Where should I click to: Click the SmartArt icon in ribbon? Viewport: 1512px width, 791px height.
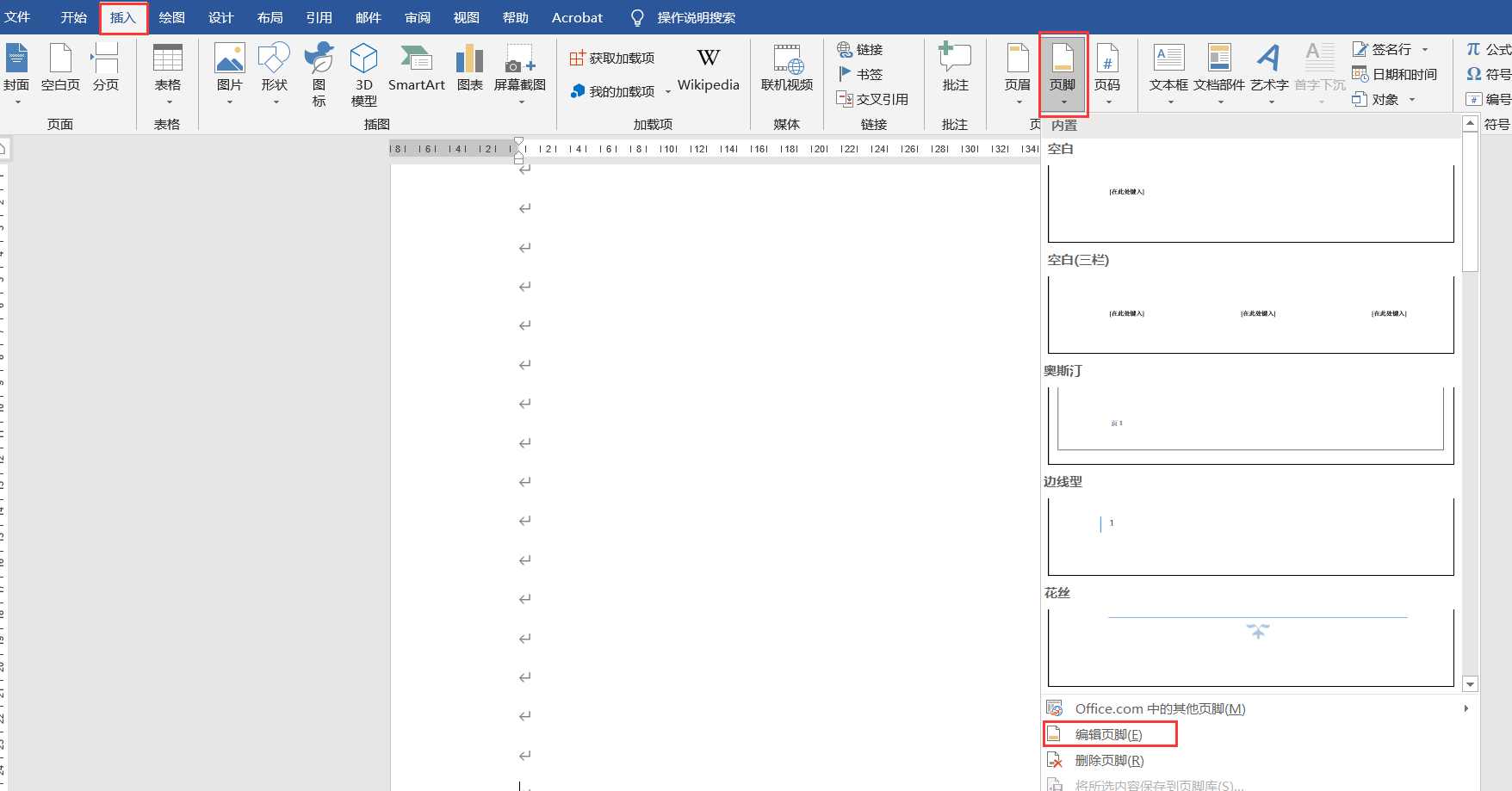[416, 69]
